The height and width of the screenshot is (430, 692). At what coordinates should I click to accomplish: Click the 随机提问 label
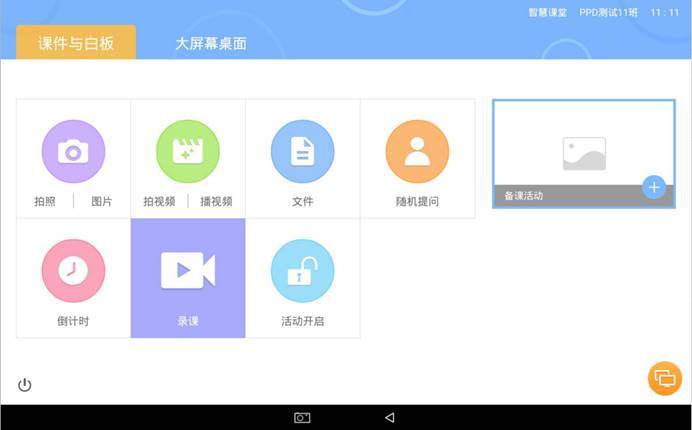(x=417, y=201)
